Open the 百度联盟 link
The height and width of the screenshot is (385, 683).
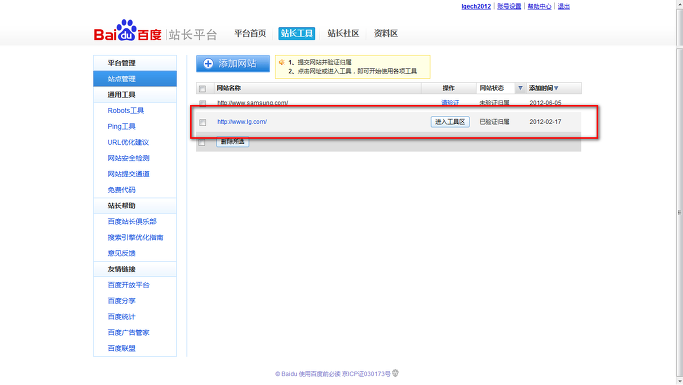[122, 348]
